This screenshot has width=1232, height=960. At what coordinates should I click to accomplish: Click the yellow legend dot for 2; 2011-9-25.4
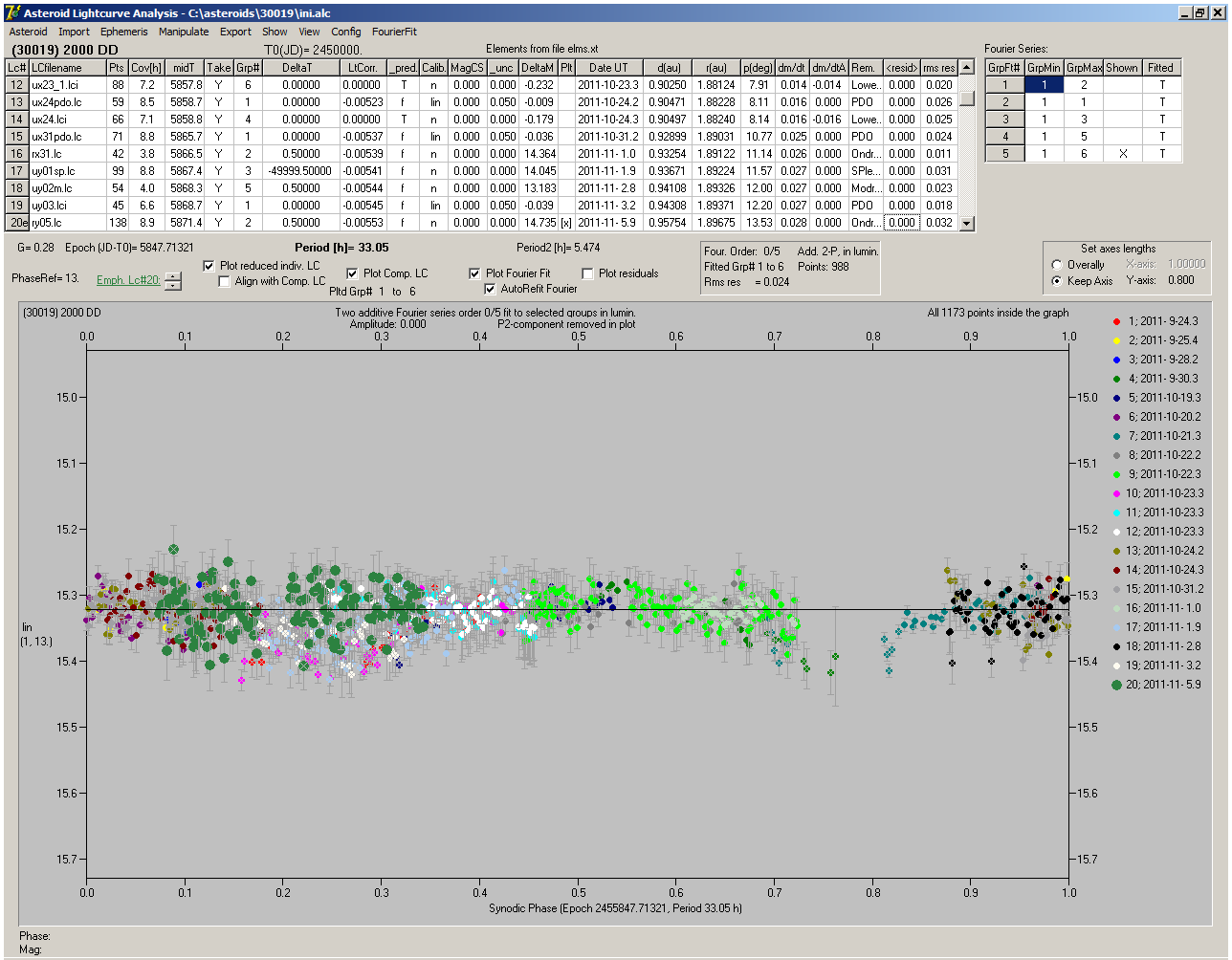(x=1116, y=340)
